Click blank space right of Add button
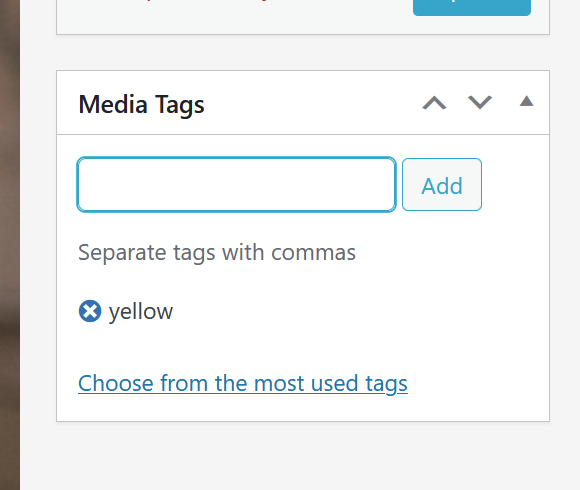The width and height of the screenshot is (580, 490). coord(515,185)
